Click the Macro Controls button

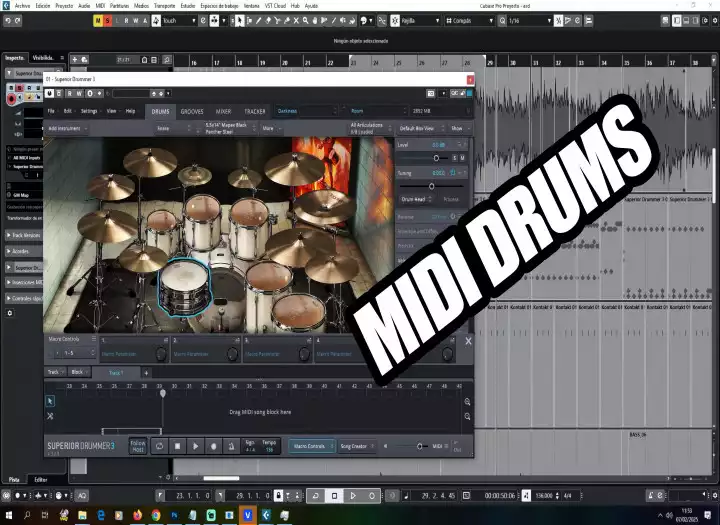312,446
